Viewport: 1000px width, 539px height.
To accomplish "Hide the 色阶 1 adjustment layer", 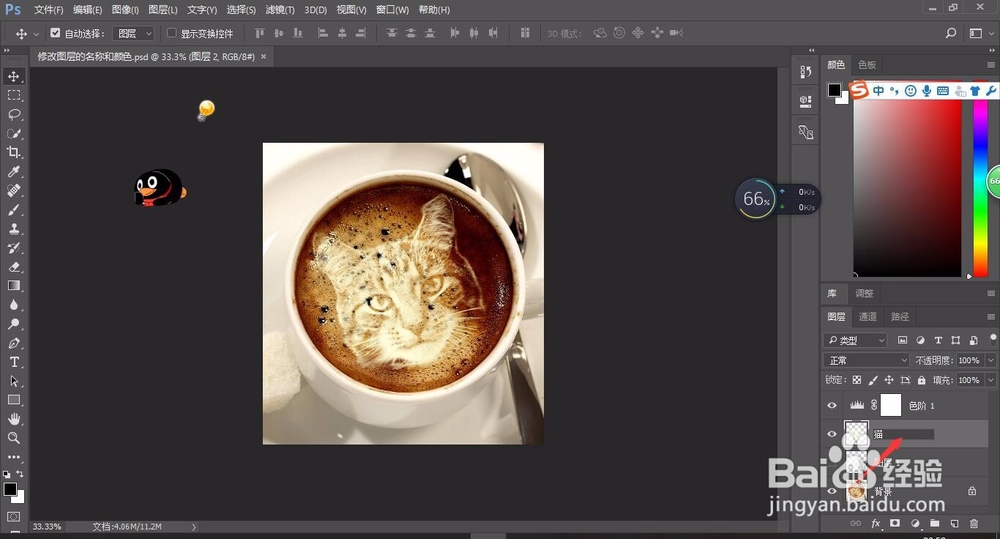I will coord(832,406).
